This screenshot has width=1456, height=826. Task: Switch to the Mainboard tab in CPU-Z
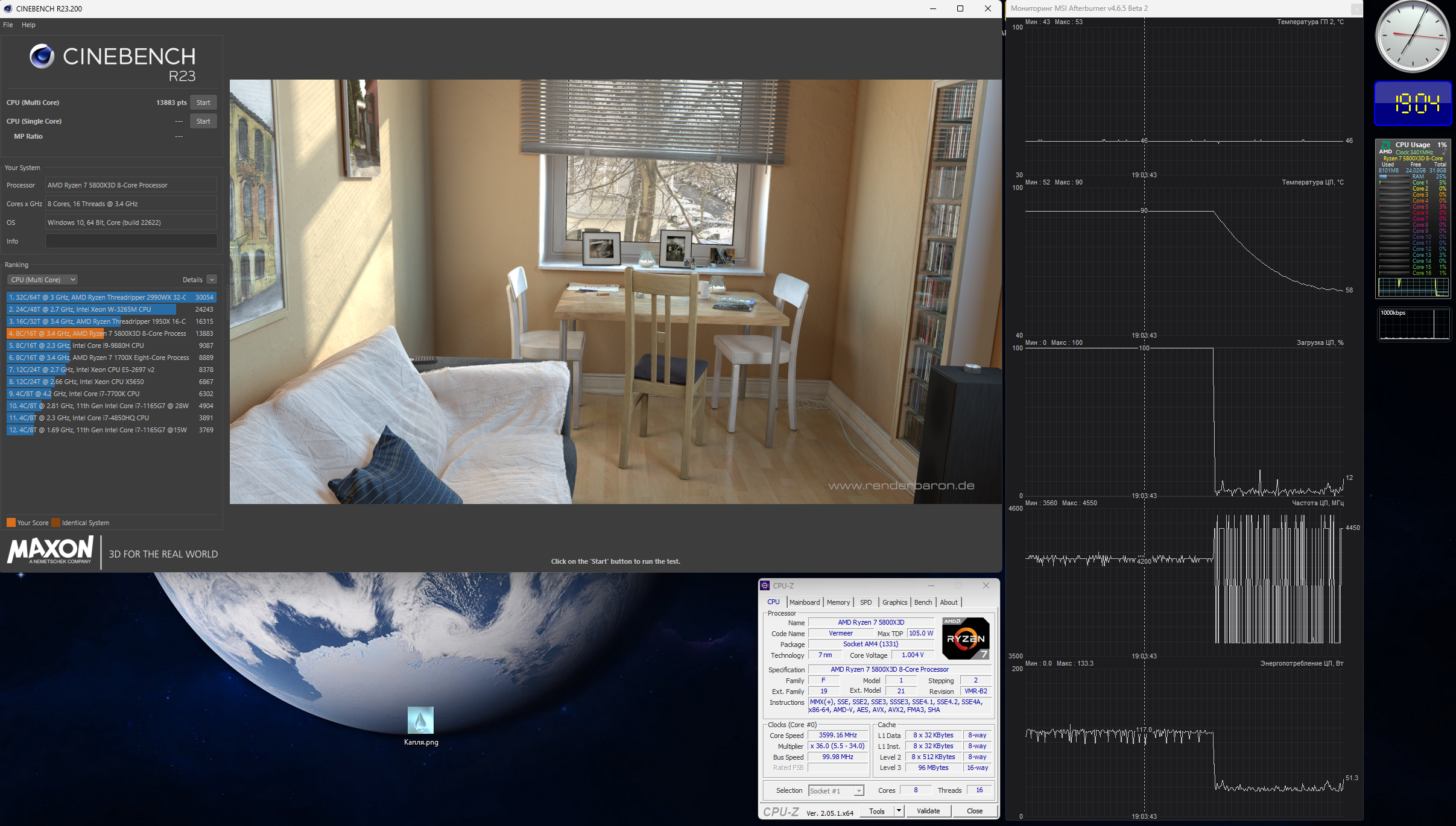coord(804,602)
